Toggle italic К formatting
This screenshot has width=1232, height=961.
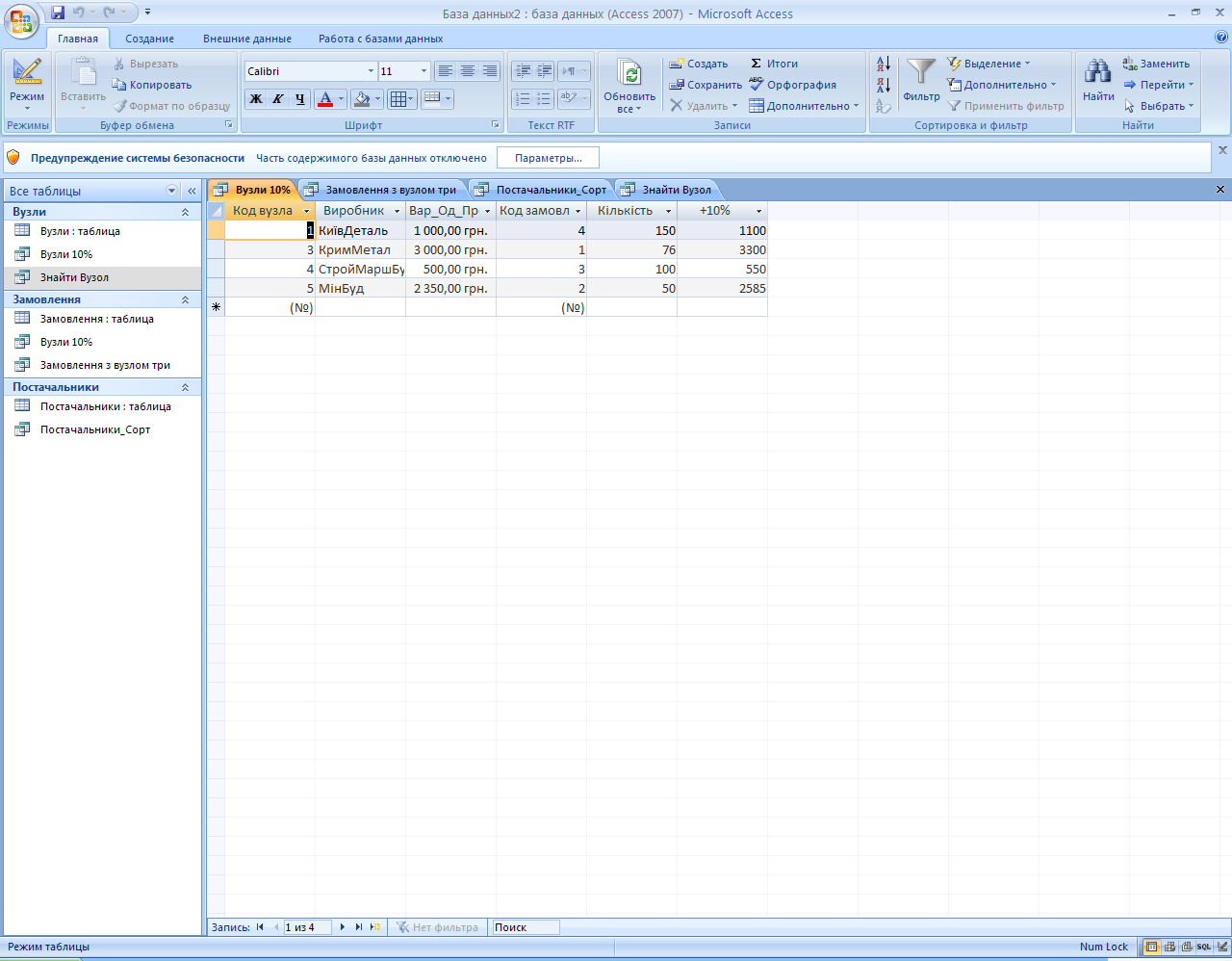click(278, 98)
